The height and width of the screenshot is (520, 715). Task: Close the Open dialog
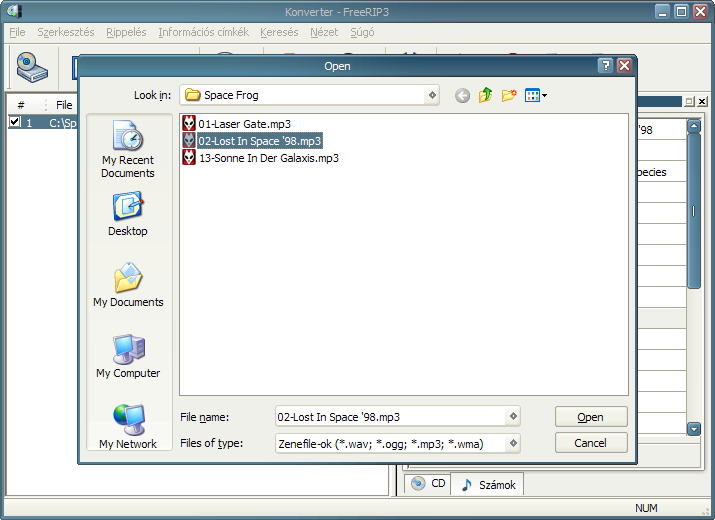624,66
